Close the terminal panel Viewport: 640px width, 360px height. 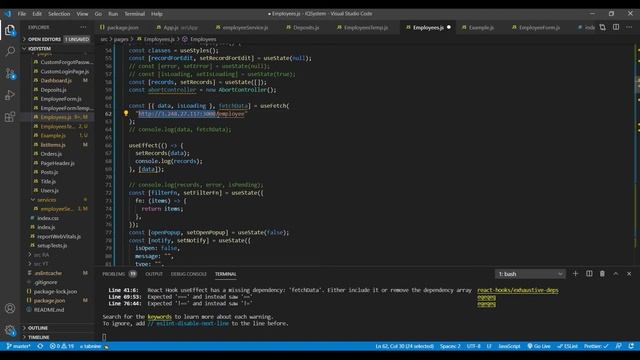point(629,273)
